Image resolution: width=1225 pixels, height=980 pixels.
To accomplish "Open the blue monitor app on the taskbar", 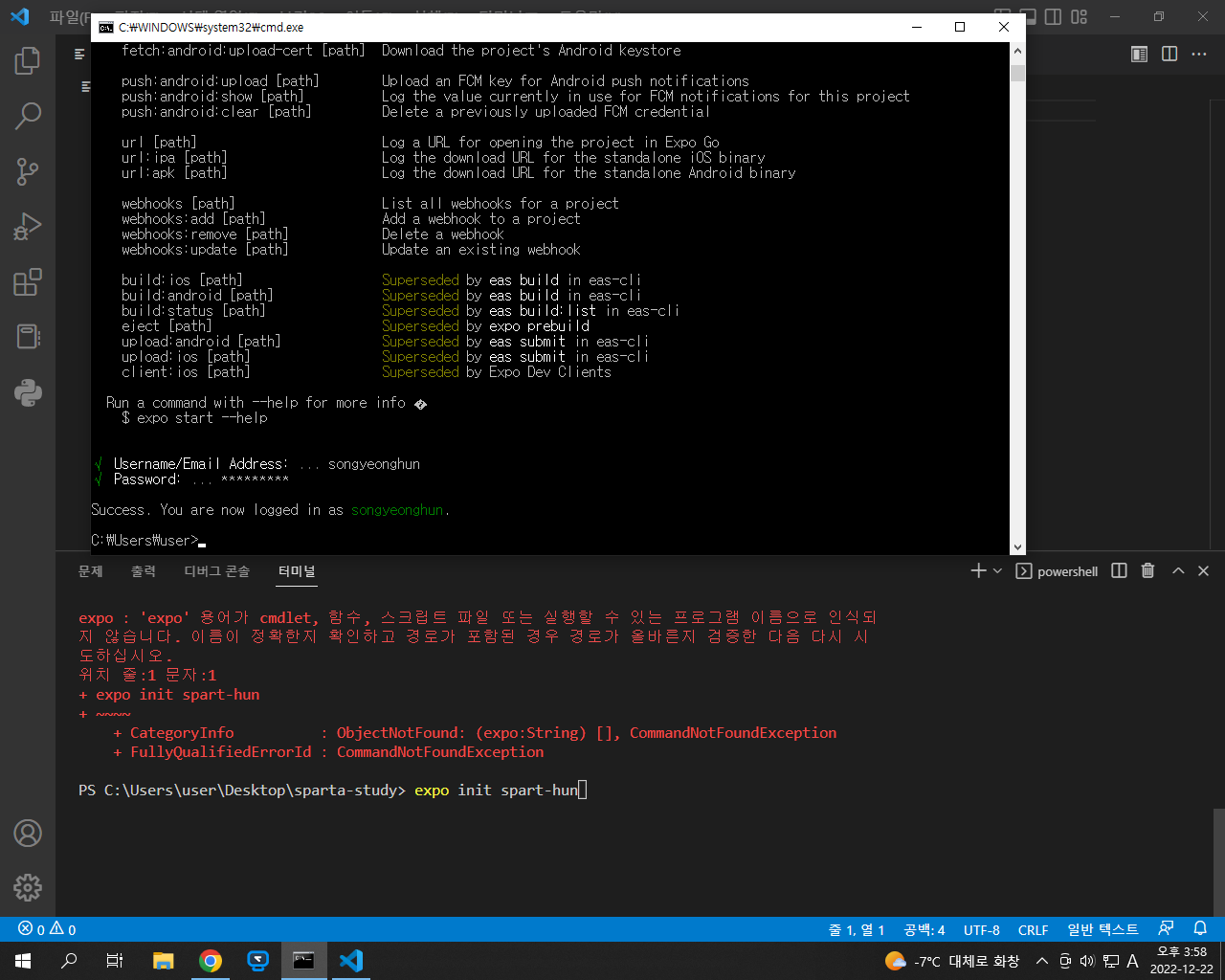I will (x=257, y=961).
